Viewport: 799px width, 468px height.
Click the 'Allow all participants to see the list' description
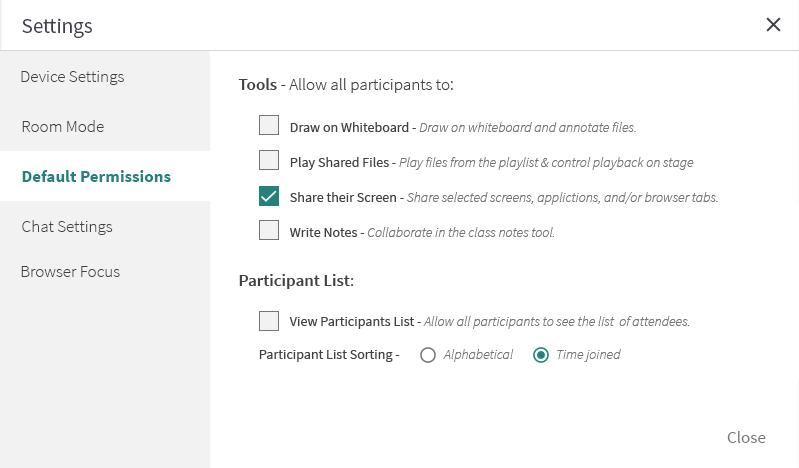click(556, 322)
